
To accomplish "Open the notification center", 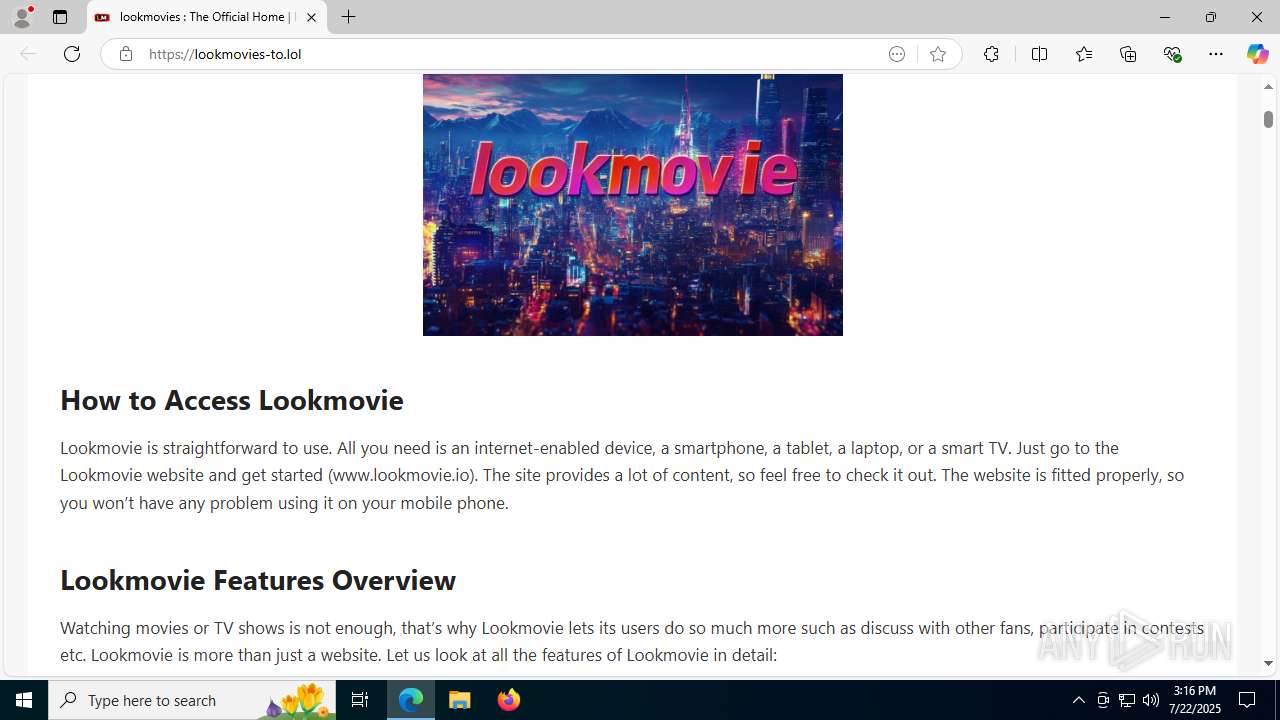I will click(x=1248, y=700).
